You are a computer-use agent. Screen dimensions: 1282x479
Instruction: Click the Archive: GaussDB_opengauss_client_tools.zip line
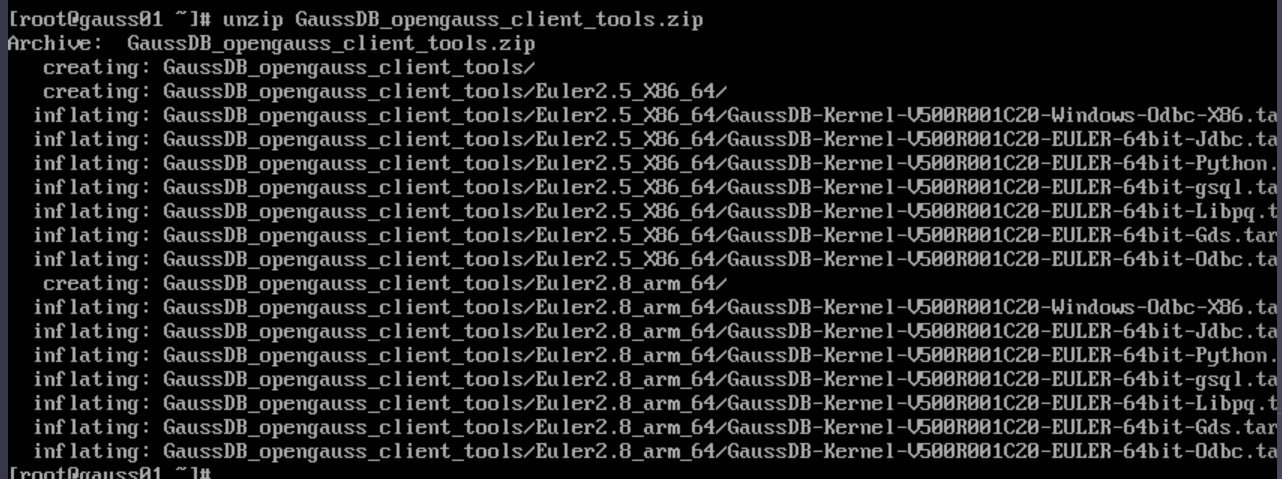coord(271,44)
